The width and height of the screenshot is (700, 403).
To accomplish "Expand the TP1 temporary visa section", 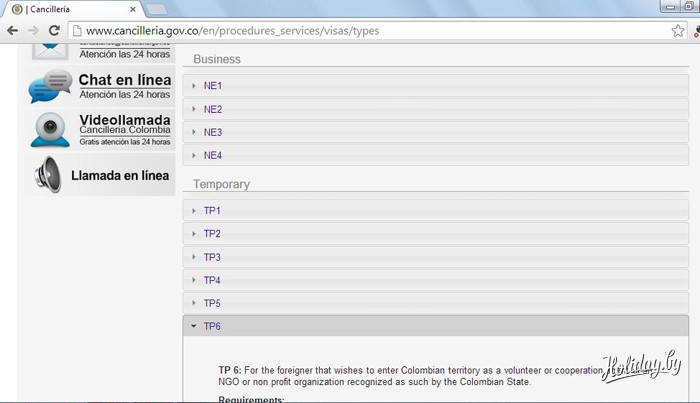I will pos(211,211).
